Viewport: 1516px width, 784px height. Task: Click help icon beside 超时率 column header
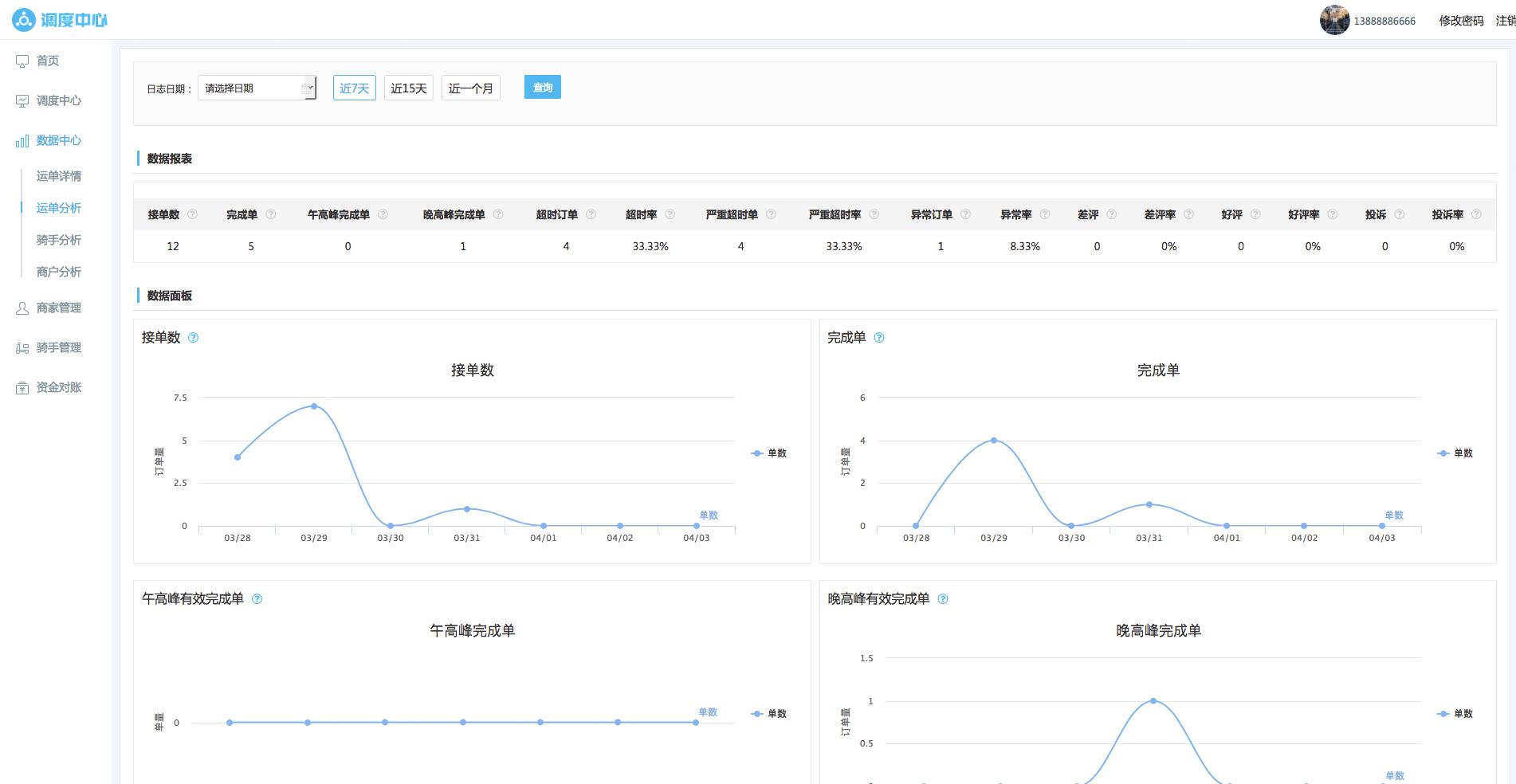coord(670,214)
